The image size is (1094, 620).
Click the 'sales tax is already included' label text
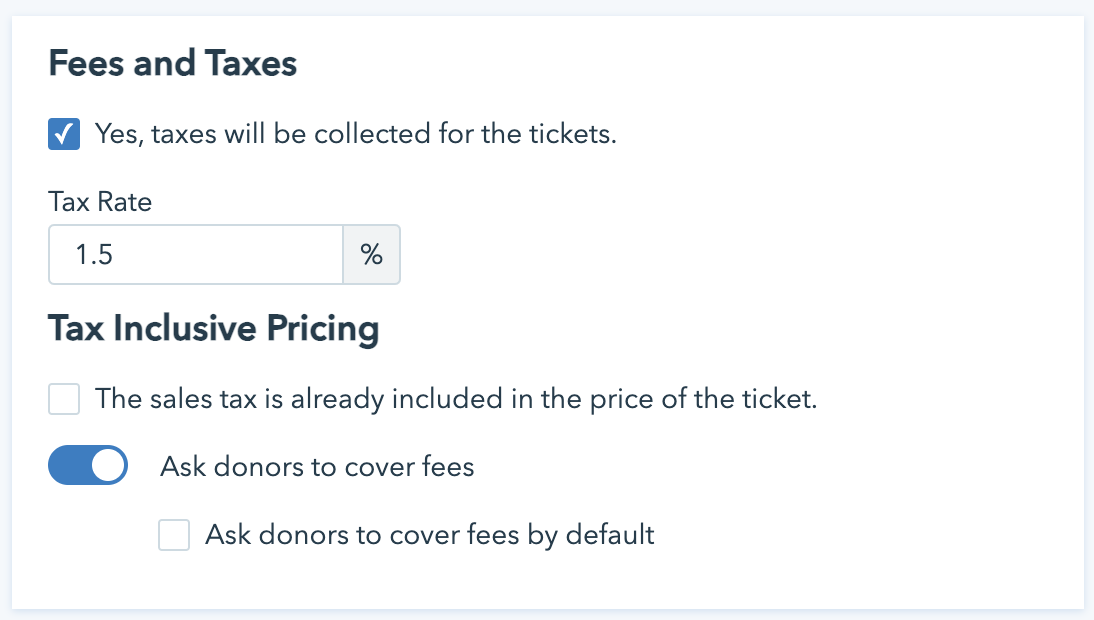(456, 400)
